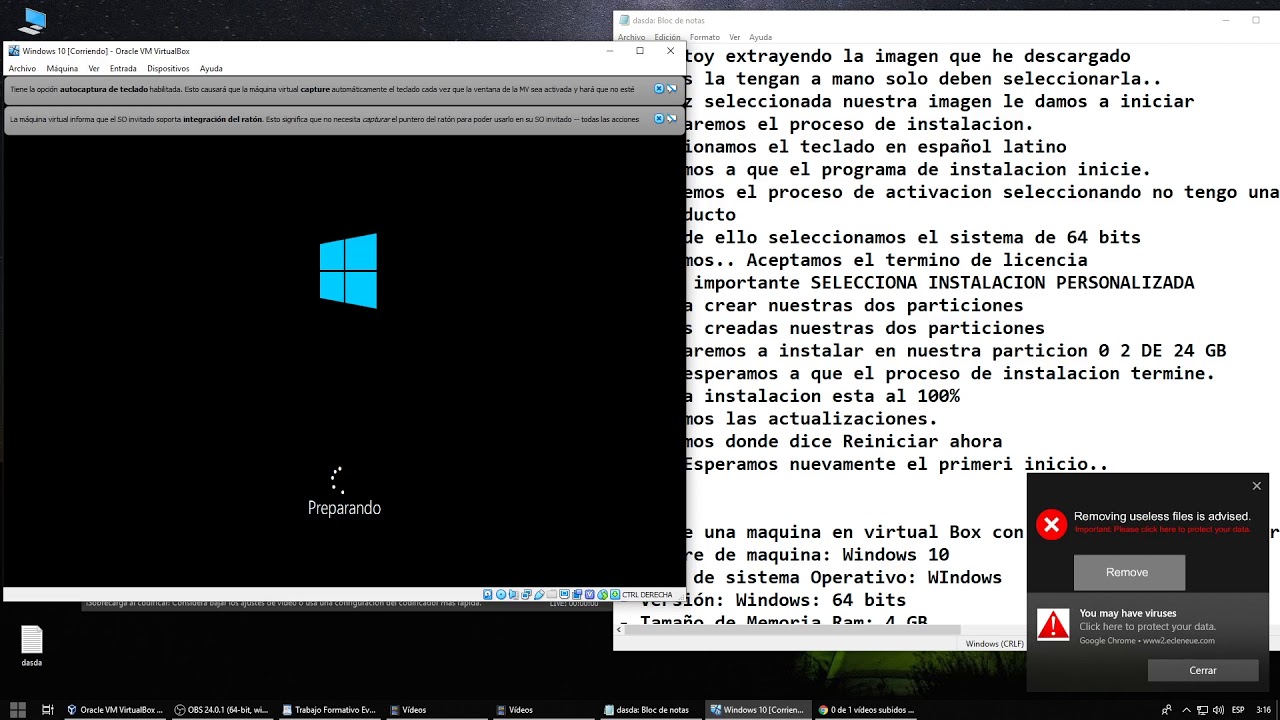Dismiss the keyboard autocapture notification

[659, 89]
